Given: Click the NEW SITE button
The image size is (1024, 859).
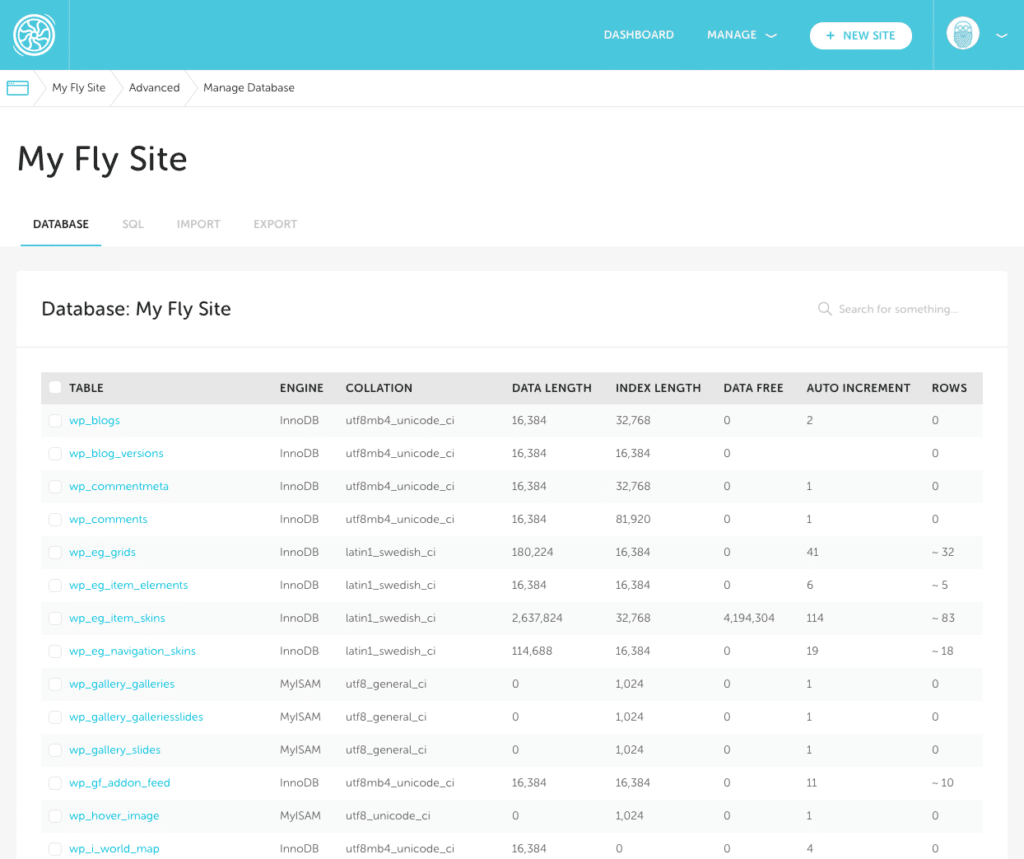Looking at the screenshot, I should [x=860, y=35].
